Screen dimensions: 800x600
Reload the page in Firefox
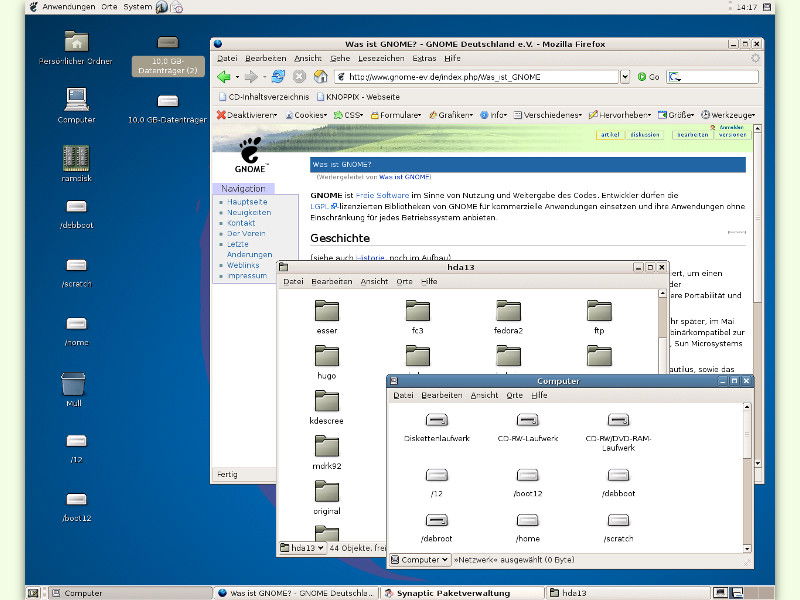(278, 77)
